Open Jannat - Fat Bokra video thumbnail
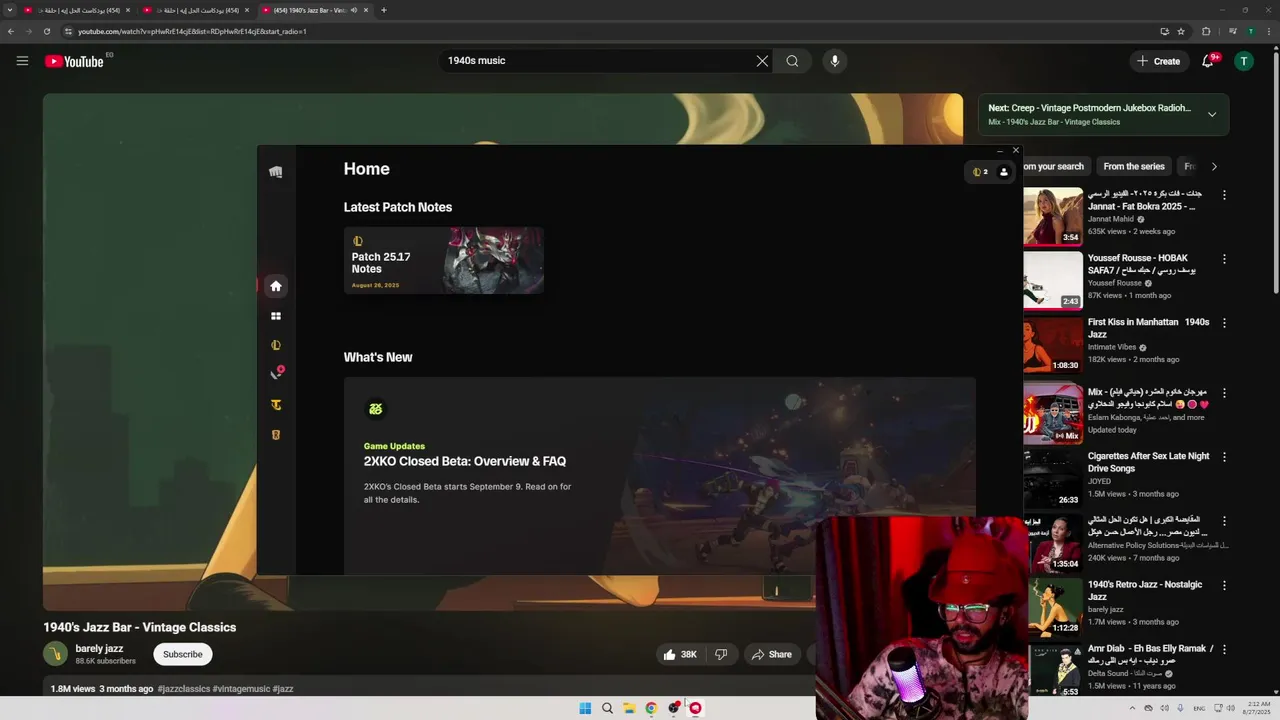 click(1053, 217)
